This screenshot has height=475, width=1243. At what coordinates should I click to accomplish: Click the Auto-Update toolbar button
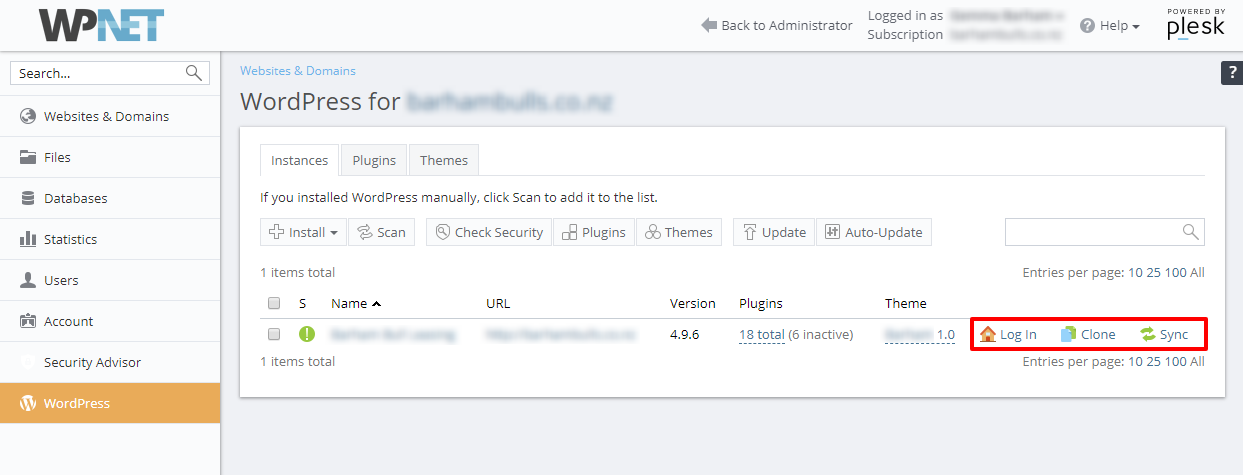(873, 232)
